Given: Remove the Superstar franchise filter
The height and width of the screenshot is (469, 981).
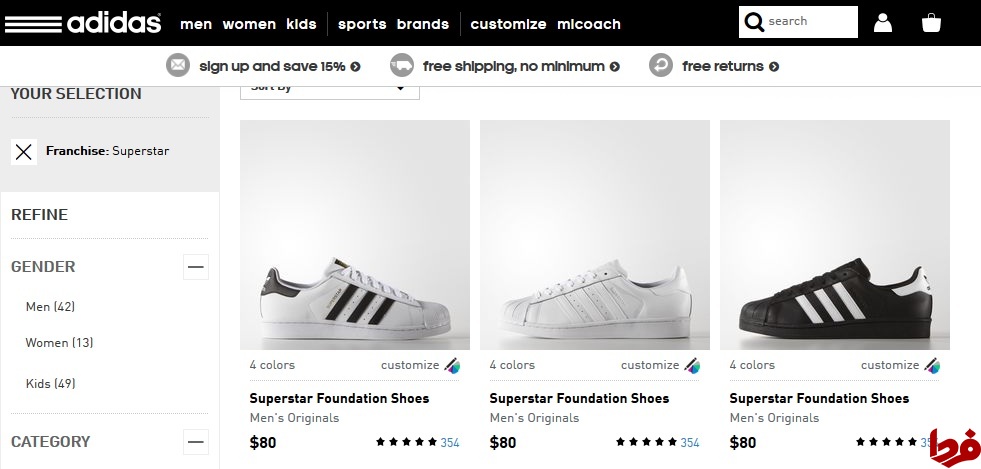Looking at the screenshot, I should [24, 151].
